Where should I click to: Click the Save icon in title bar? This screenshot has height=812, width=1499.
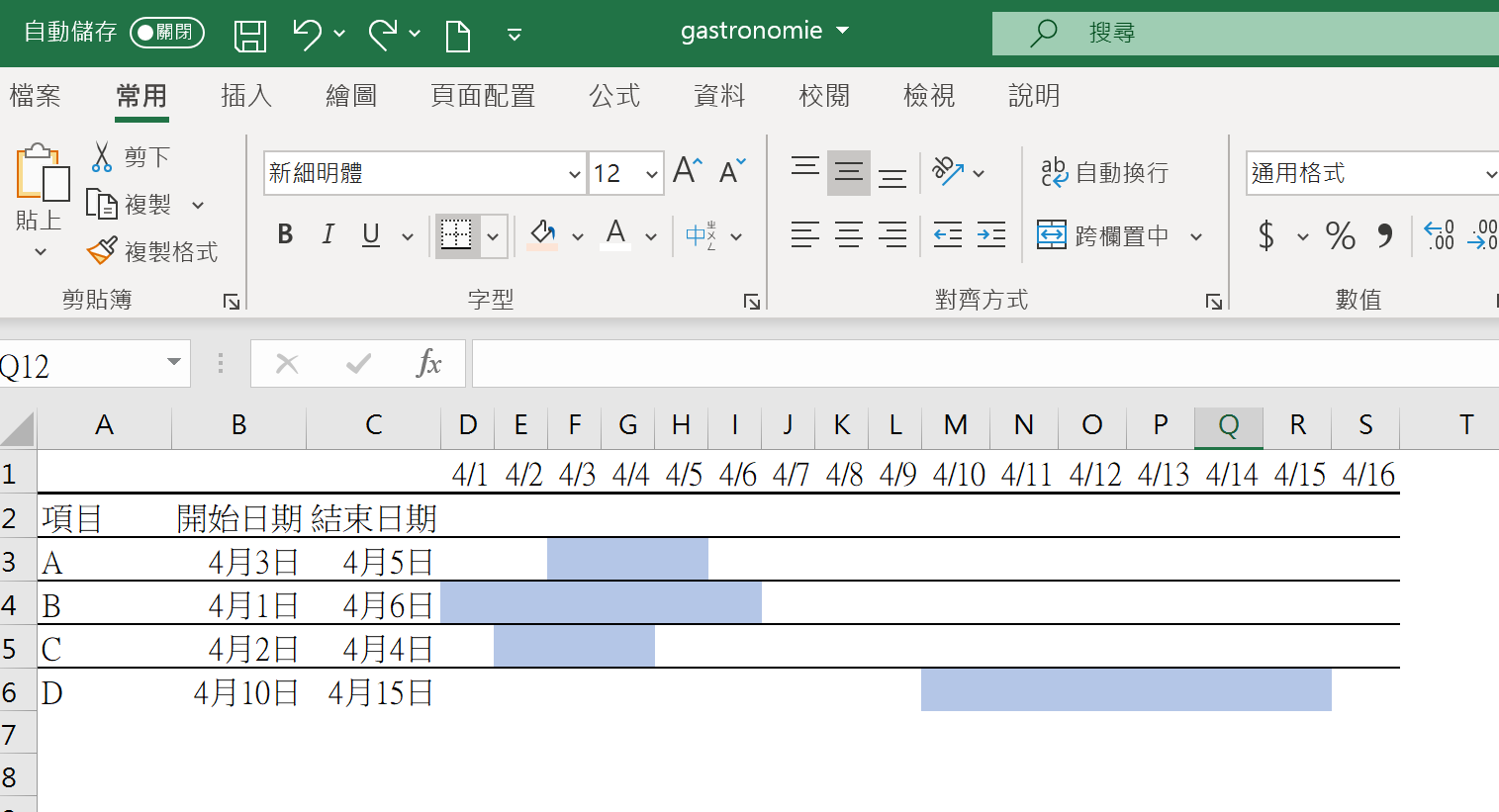point(250,35)
